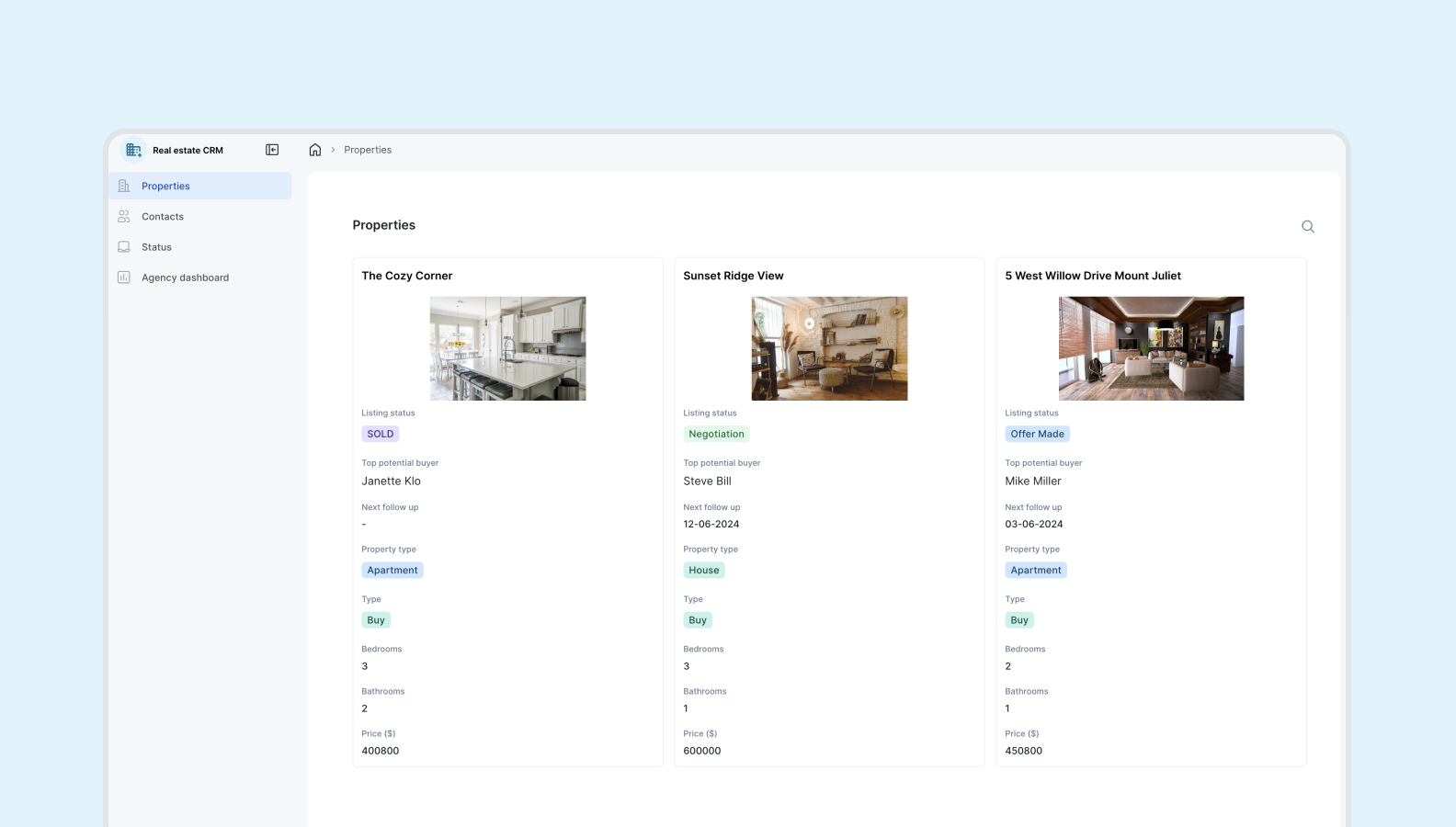Click the Real estate CRM title text
Image resolution: width=1456 pixels, height=827 pixels.
(188, 151)
